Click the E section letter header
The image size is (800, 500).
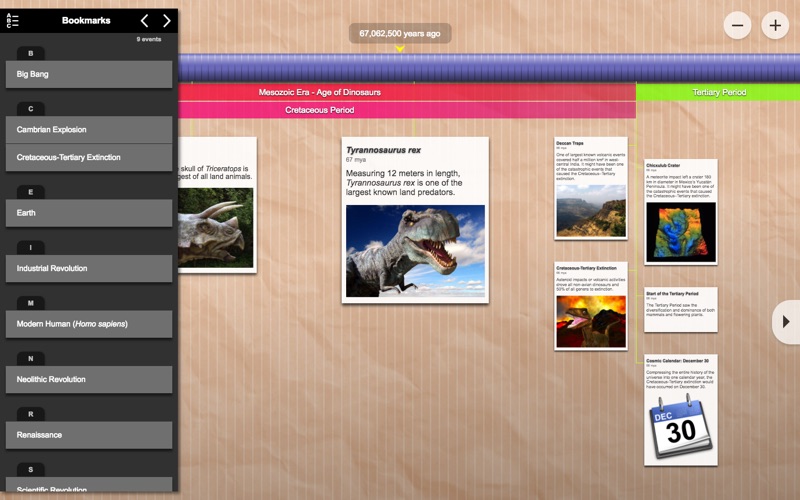31,192
